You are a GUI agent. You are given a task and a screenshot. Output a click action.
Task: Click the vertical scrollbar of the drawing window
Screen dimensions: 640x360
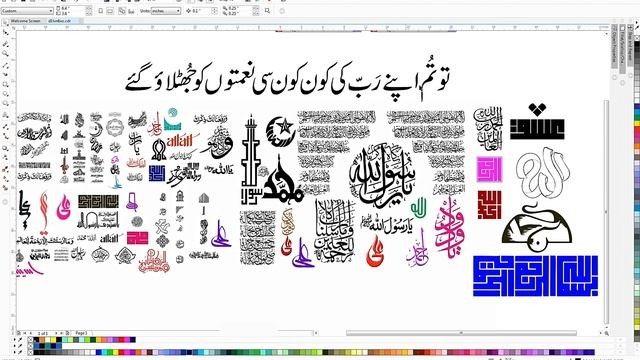tap(606, 212)
